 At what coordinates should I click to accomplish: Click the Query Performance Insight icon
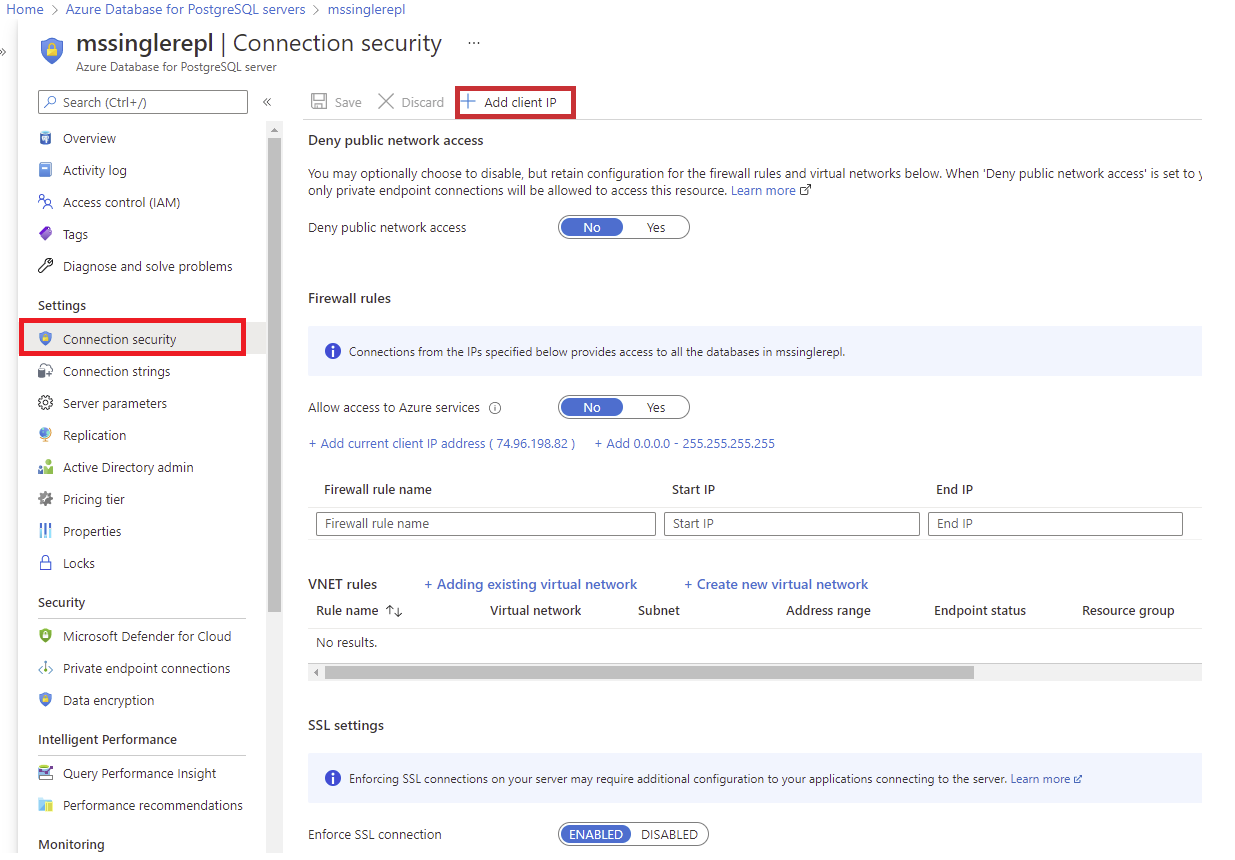click(x=45, y=773)
